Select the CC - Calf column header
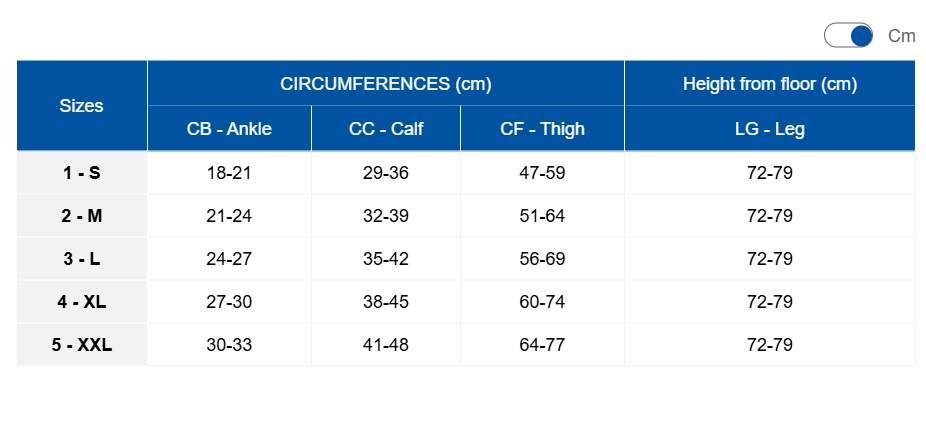Screen dimensions: 926x423 click(386, 129)
